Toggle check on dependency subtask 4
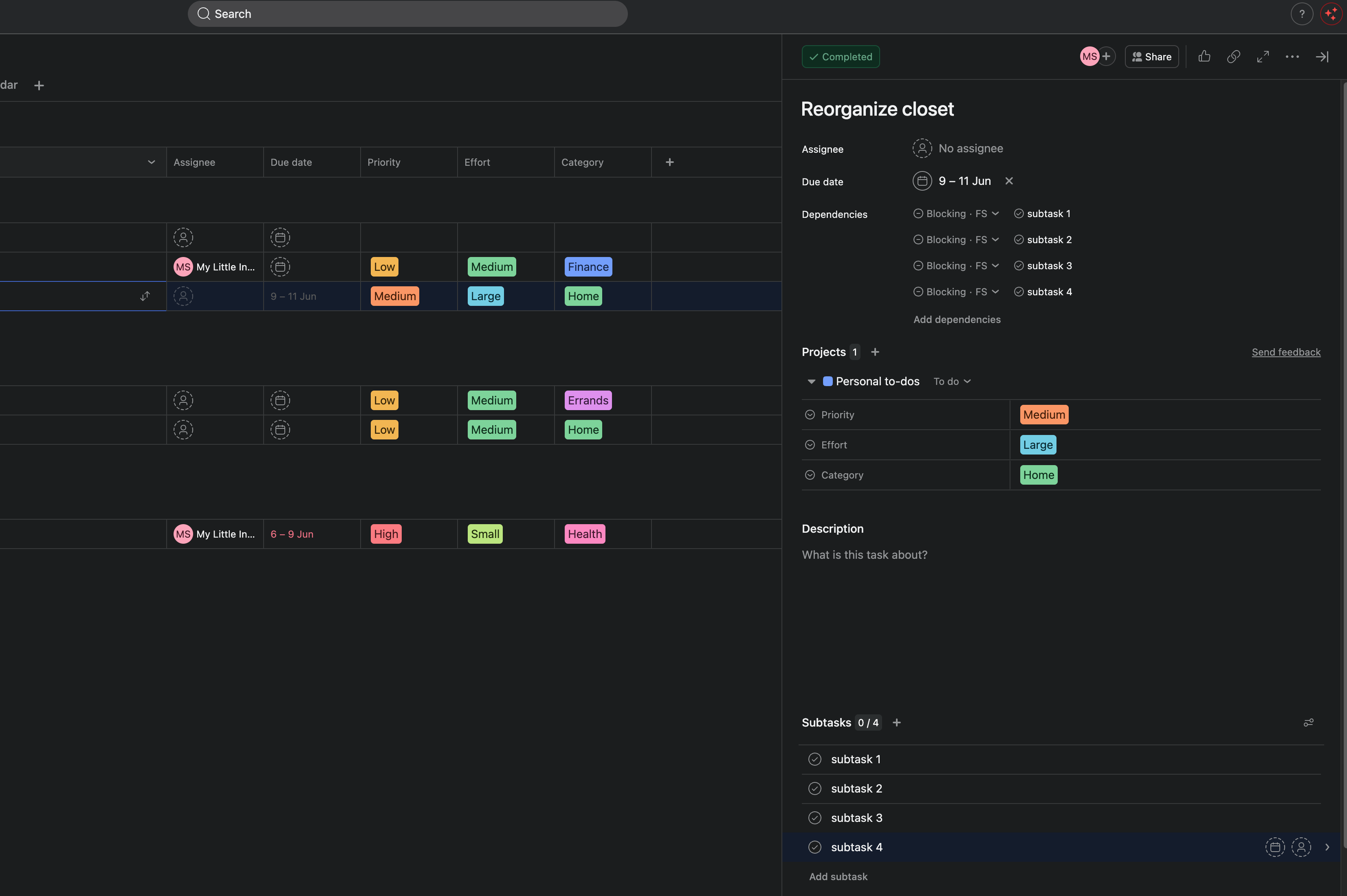 click(1019, 292)
